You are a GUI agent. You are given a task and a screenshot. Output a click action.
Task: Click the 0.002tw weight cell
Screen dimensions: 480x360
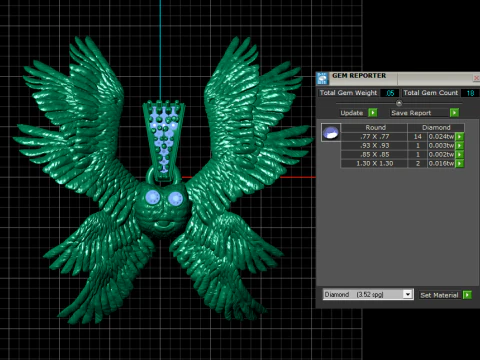click(441, 155)
